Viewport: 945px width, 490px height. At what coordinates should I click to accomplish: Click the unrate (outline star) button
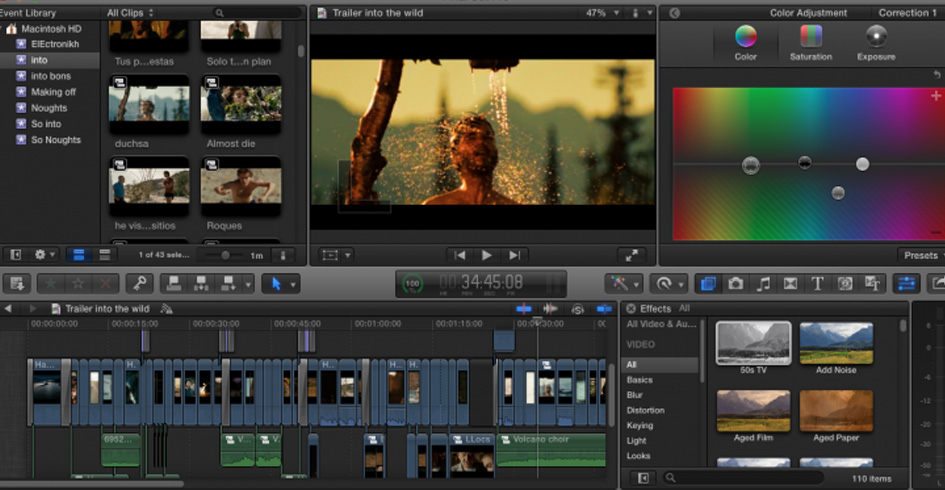pos(78,283)
